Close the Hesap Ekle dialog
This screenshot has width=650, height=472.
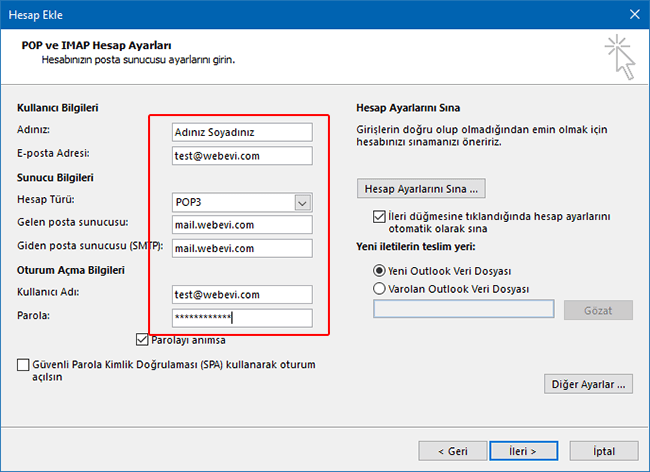(x=633, y=14)
